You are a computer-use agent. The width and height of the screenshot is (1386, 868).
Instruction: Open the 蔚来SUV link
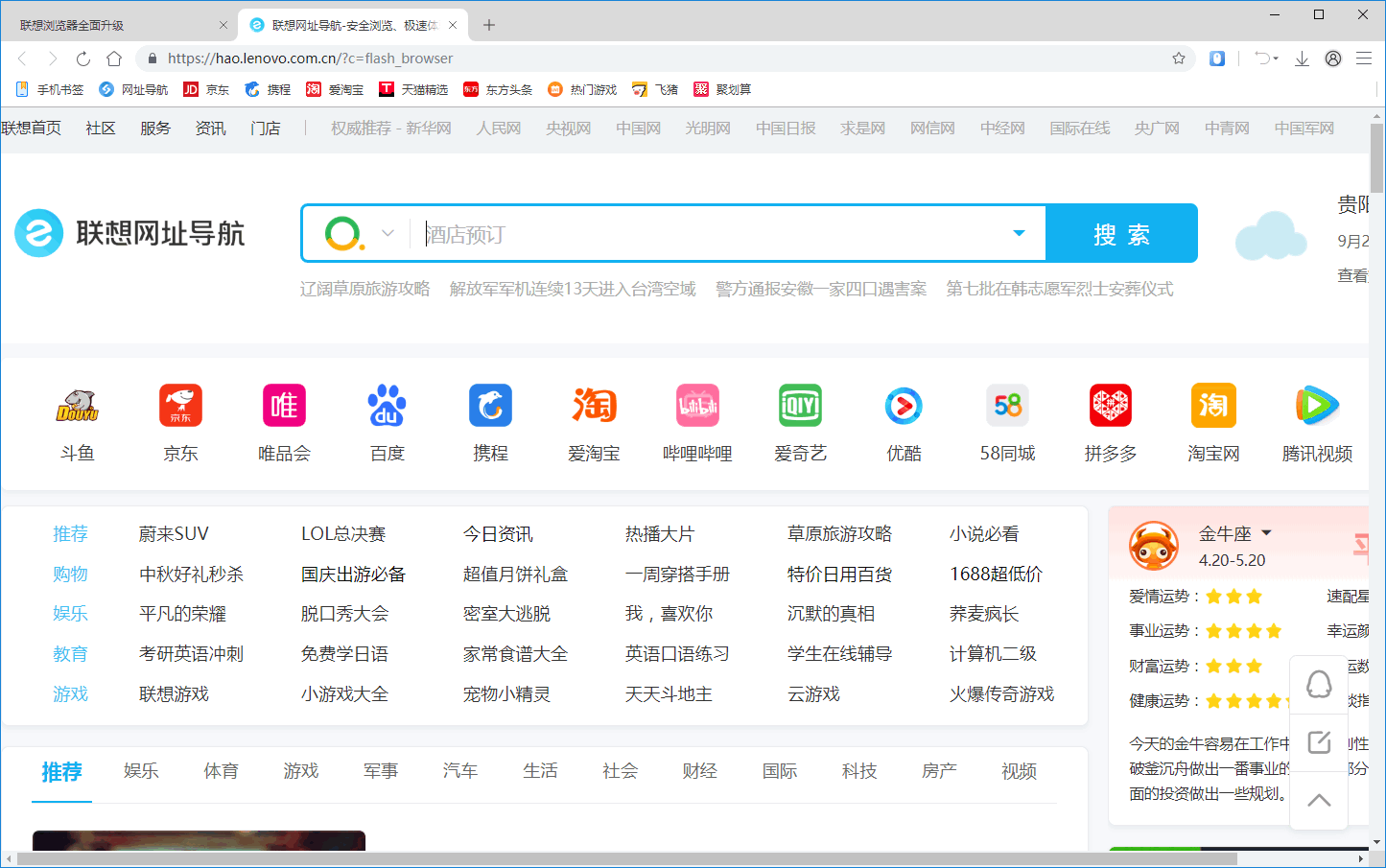pos(174,534)
